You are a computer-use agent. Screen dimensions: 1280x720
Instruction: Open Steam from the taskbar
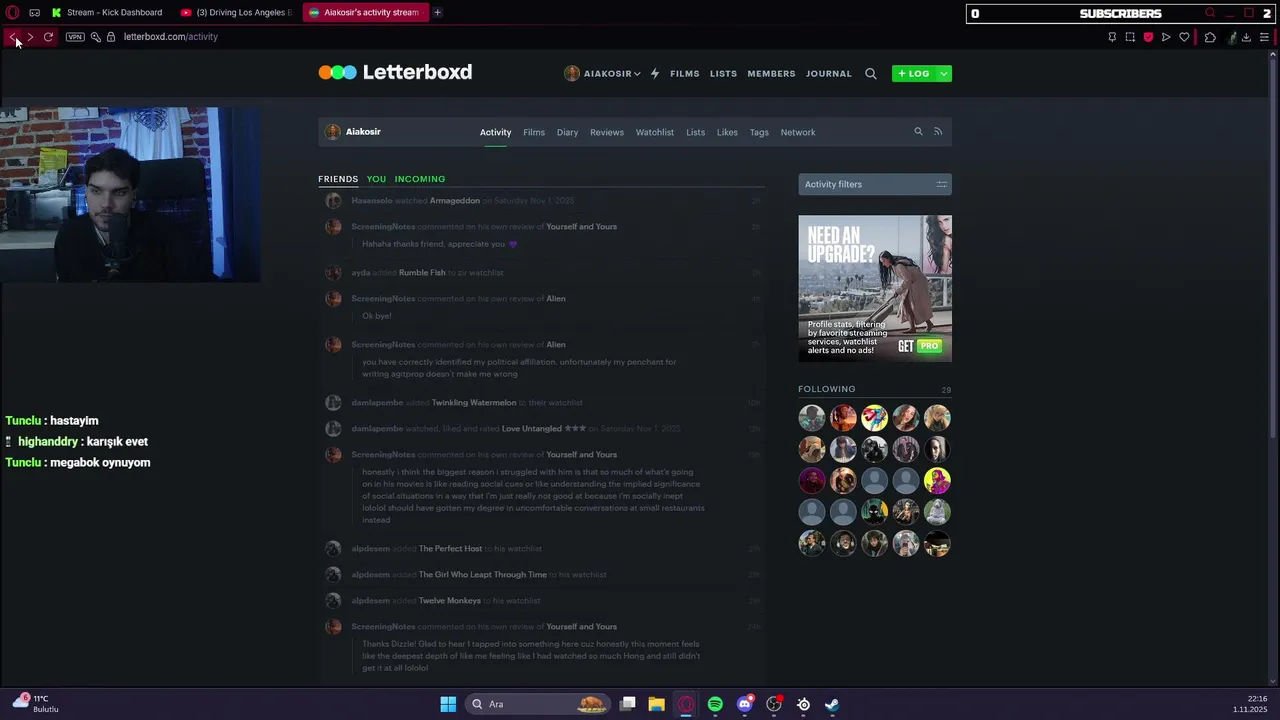point(832,704)
